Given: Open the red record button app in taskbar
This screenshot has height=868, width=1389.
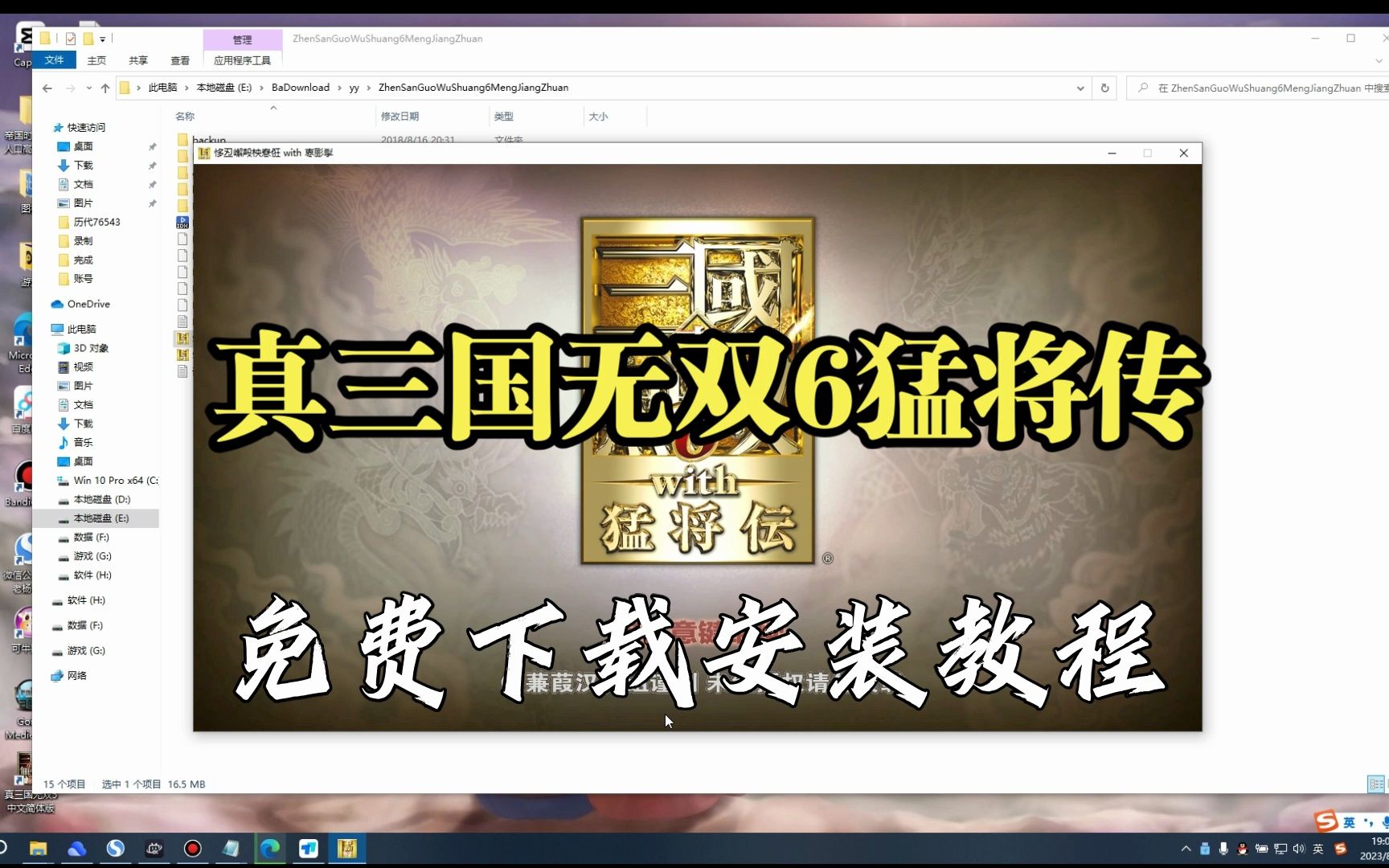Looking at the screenshot, I should coord(192,849).
